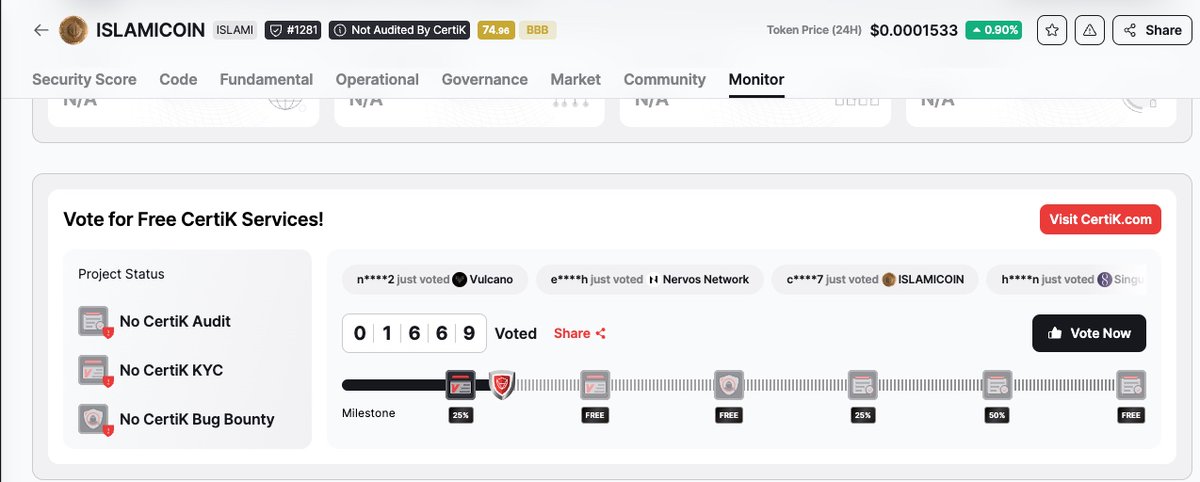
Task: Select the Monitor tab
Action: click(x=757, y=79)
